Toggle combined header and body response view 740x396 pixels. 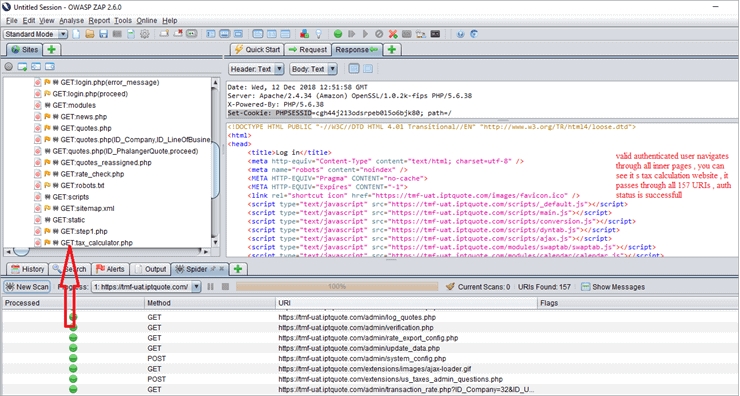(354, 69)
